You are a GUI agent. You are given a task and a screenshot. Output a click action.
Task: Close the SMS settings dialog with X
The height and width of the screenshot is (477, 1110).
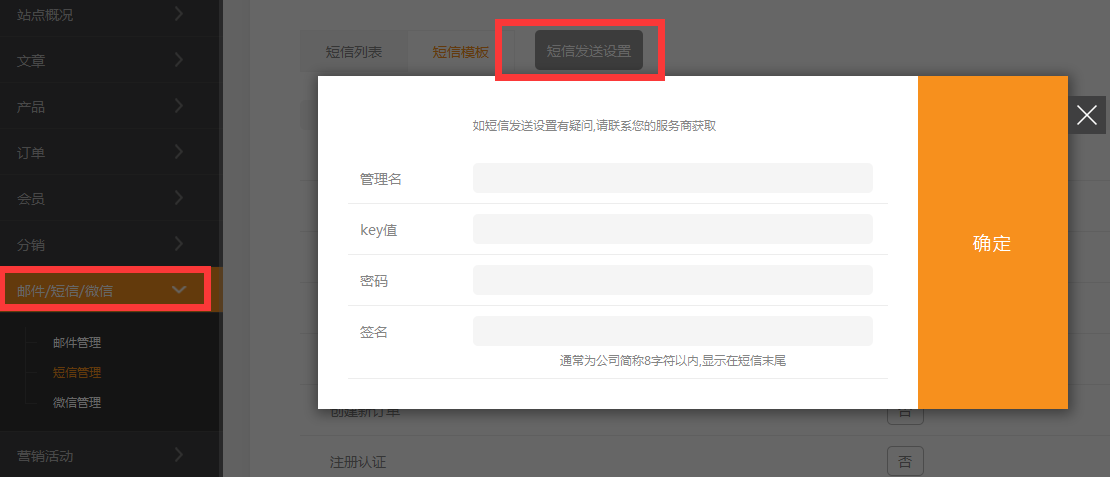pyautogui.click(x=1087, y=116)
